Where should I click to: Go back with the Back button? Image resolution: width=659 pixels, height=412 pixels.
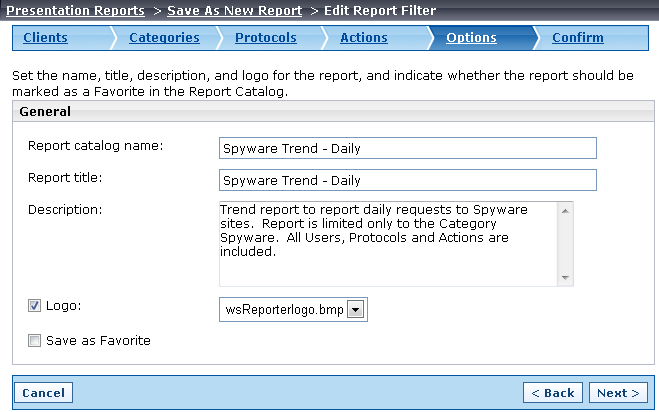coord(553,393)
